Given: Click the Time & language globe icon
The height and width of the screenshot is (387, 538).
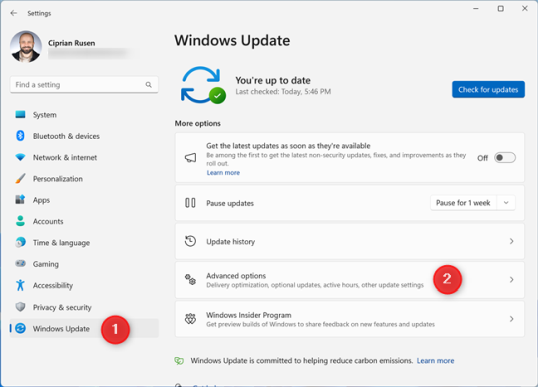Looking at the screenshot, I should (20, 242).
